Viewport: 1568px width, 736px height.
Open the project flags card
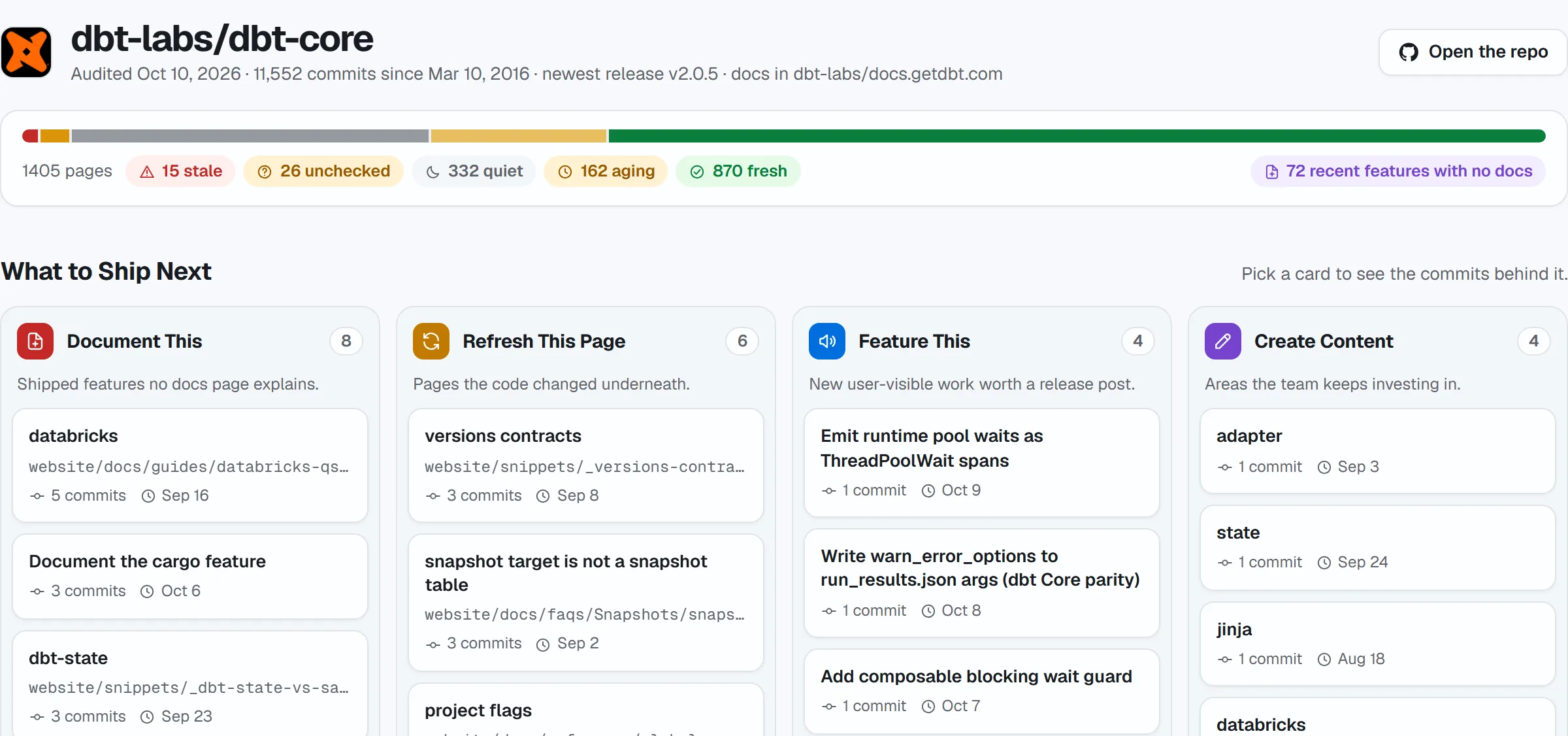pyautogui.click(x=586, y=710)
